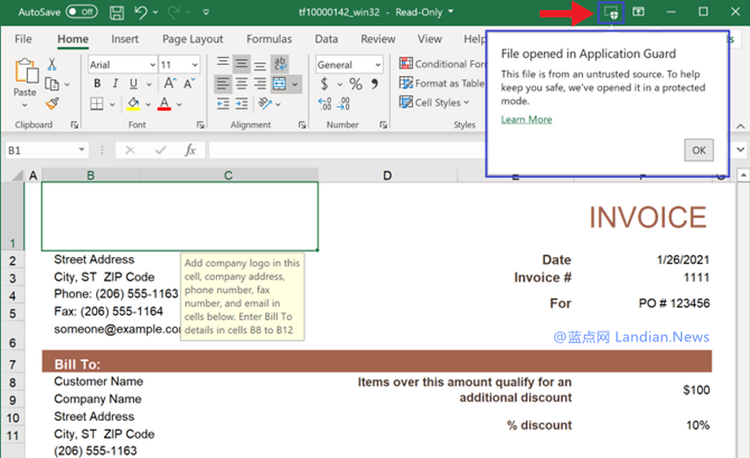Toggle Bold formatting

tap(96, 84)
